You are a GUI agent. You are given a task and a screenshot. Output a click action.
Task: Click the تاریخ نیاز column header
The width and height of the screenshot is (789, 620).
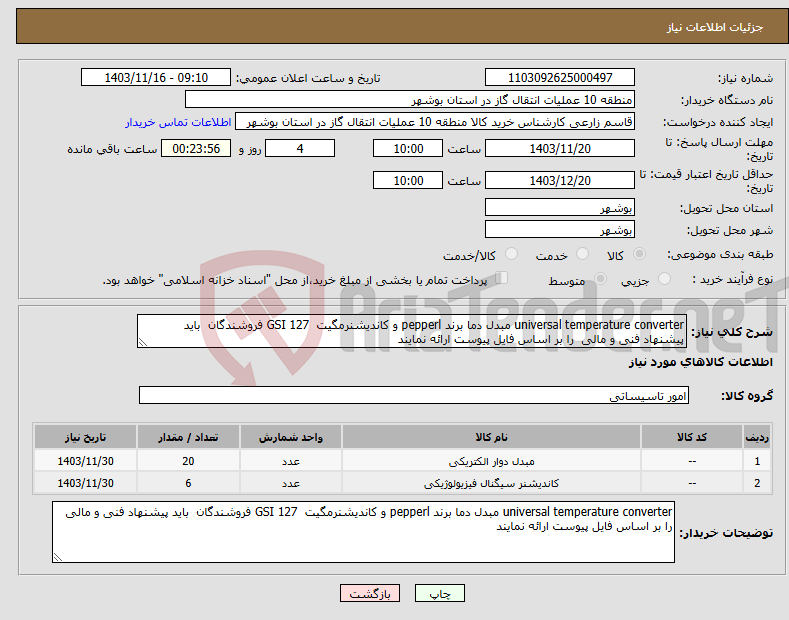point(85,437)
